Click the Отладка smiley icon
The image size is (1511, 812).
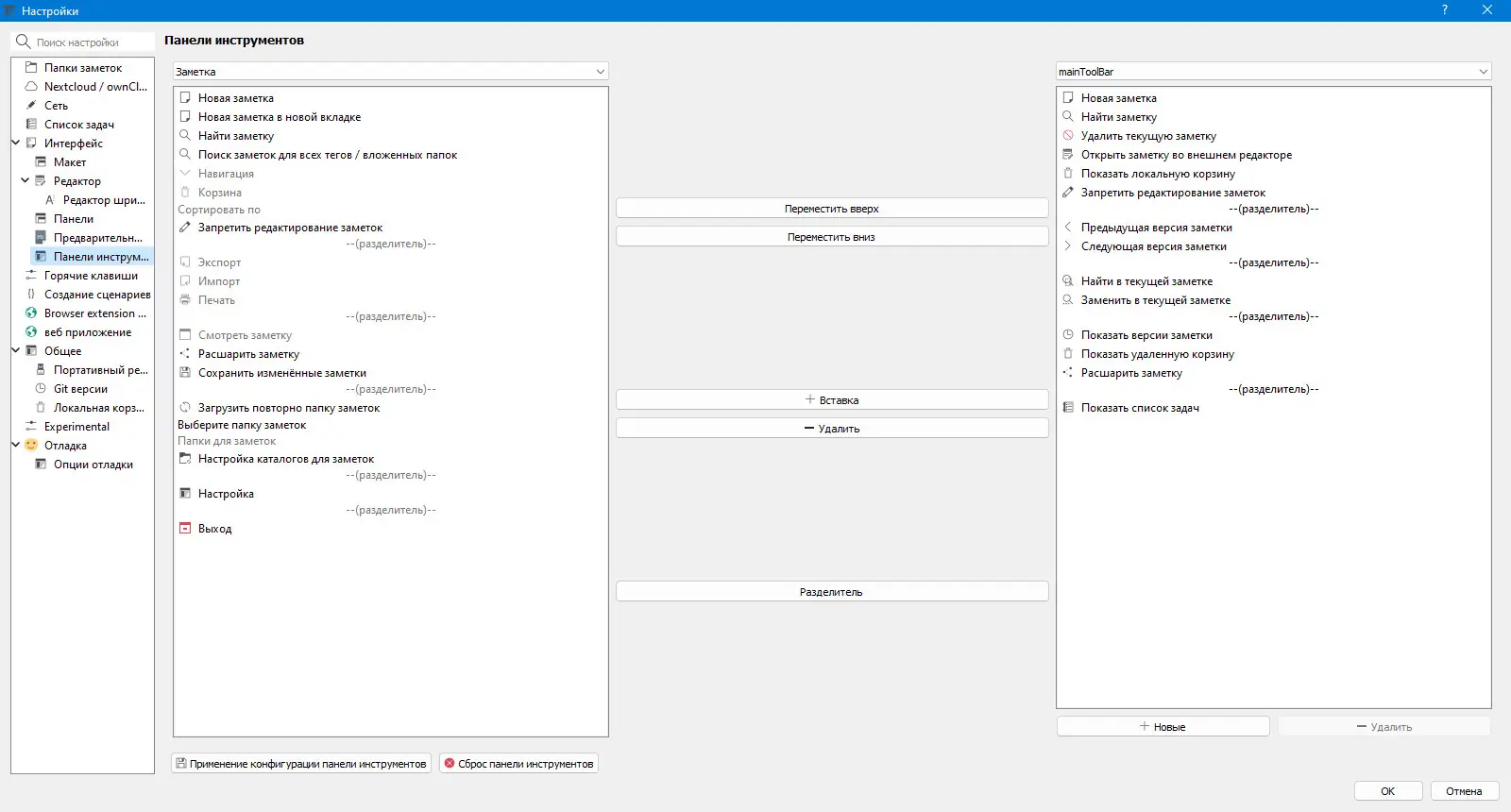point(31,446)
